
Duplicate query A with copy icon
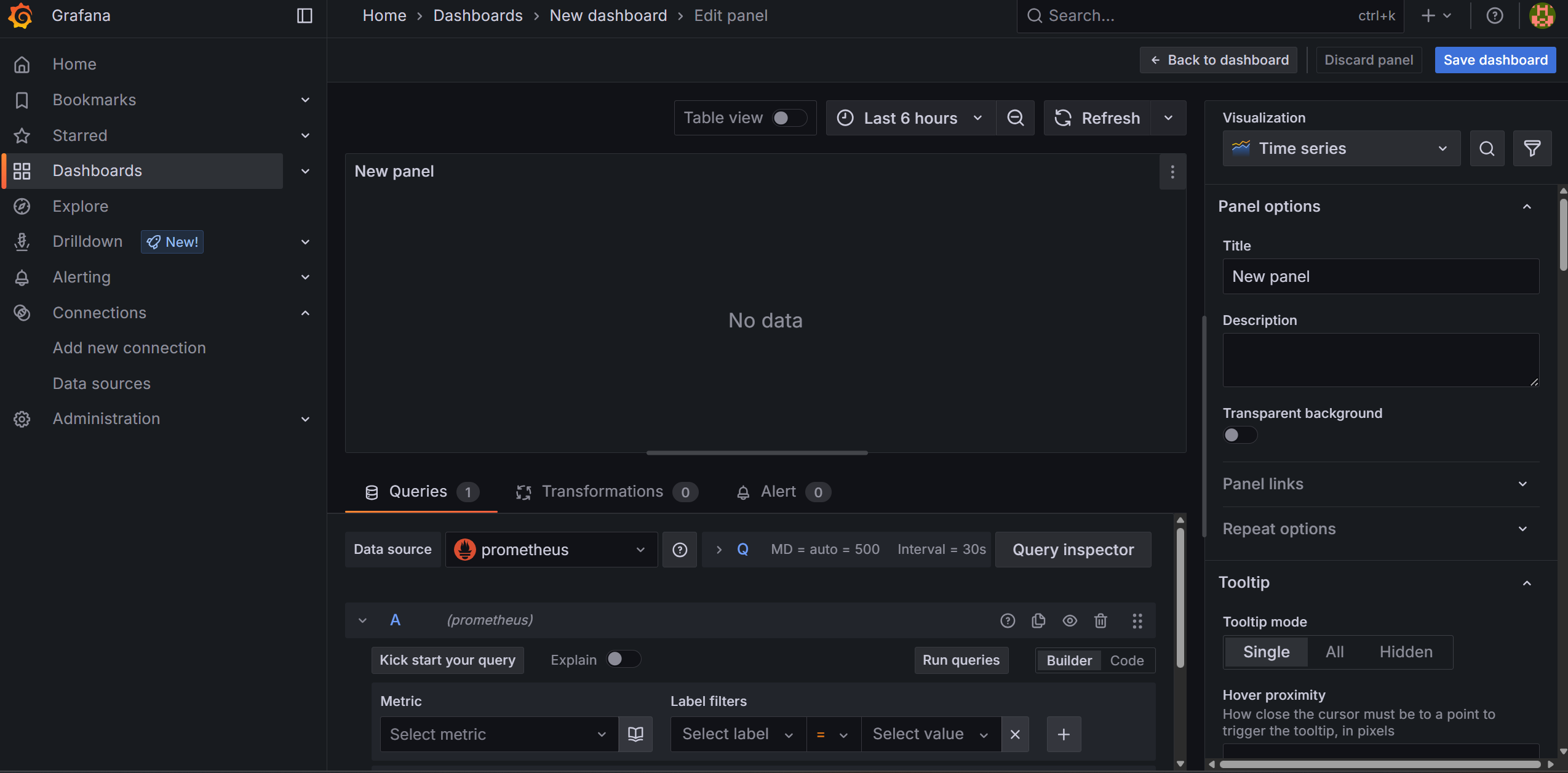(x=1038, y=620)
